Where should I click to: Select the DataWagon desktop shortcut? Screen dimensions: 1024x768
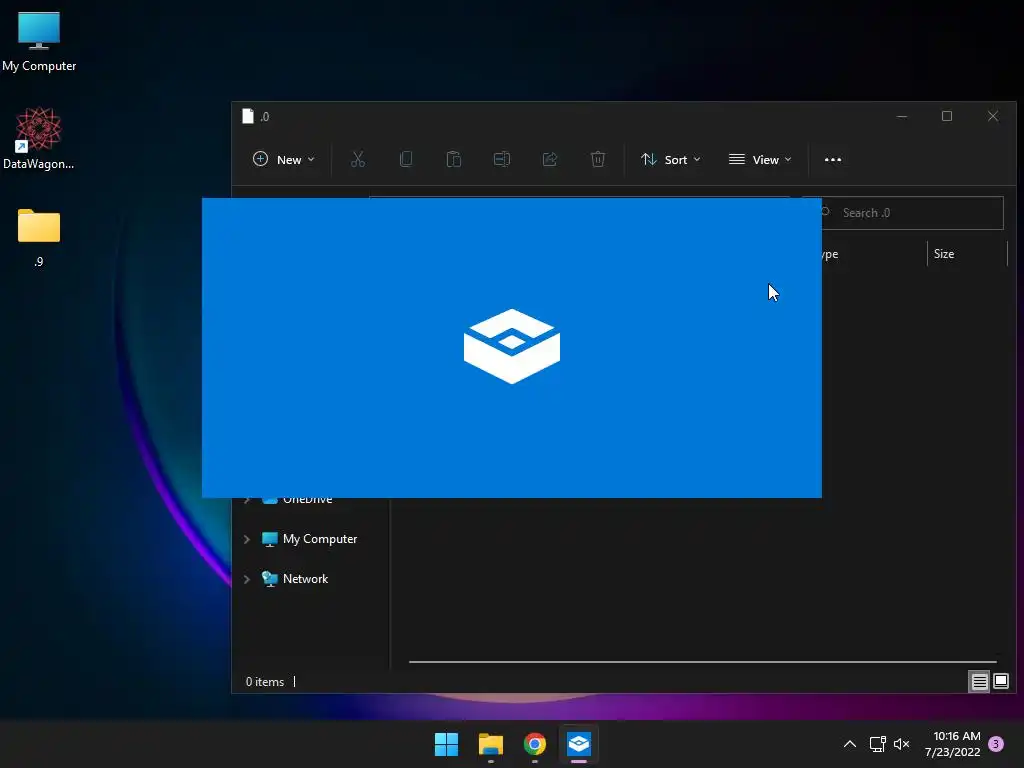point(39,138)
